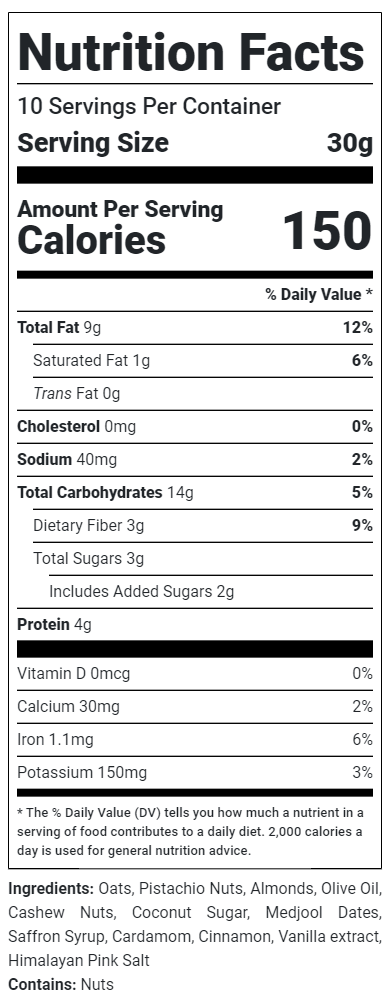Click the Calories 150 number
This screenshot has height=1002, width=390.
click(327, 231)
